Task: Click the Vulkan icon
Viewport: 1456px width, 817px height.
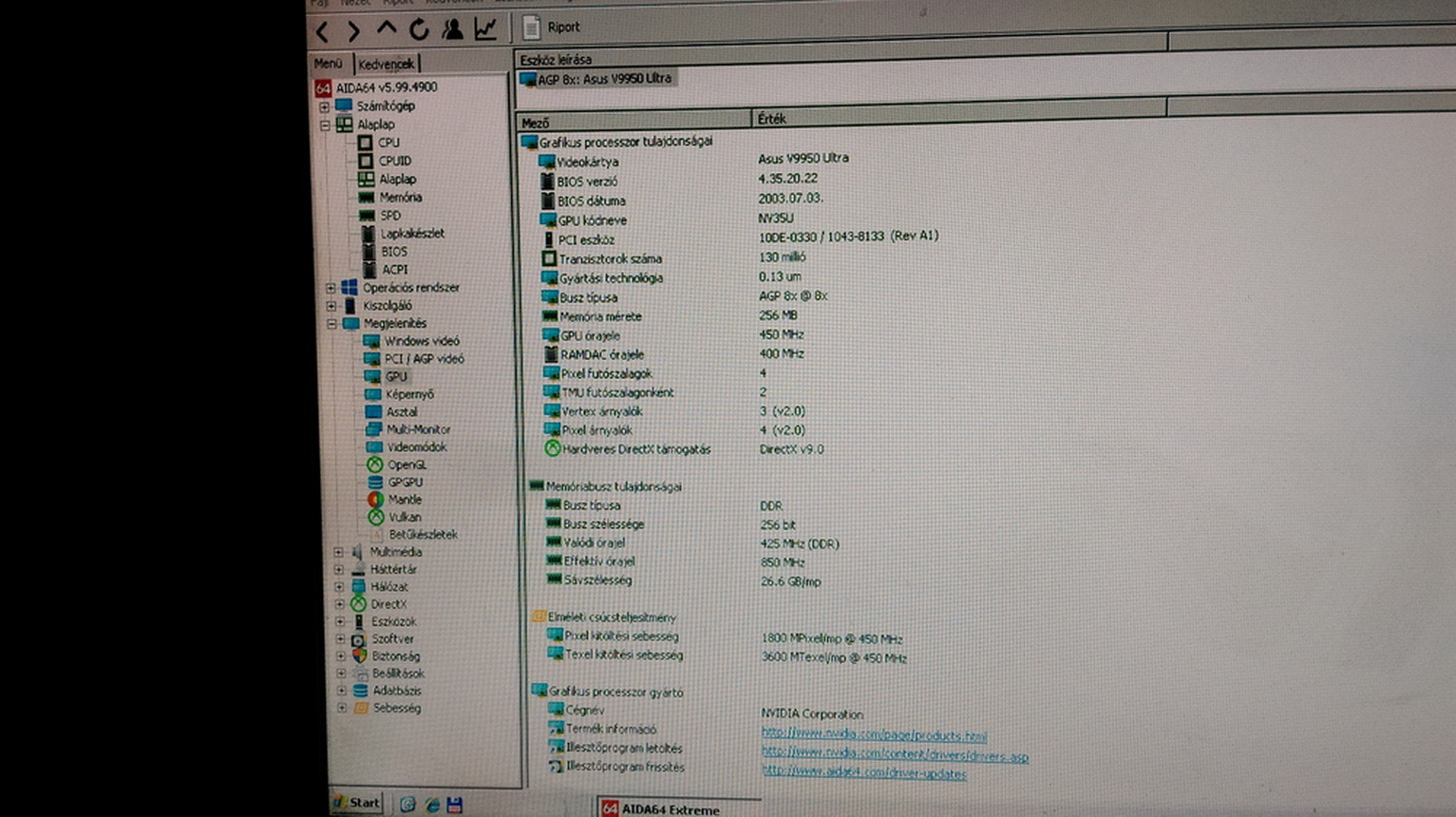Action: [376, 518]
